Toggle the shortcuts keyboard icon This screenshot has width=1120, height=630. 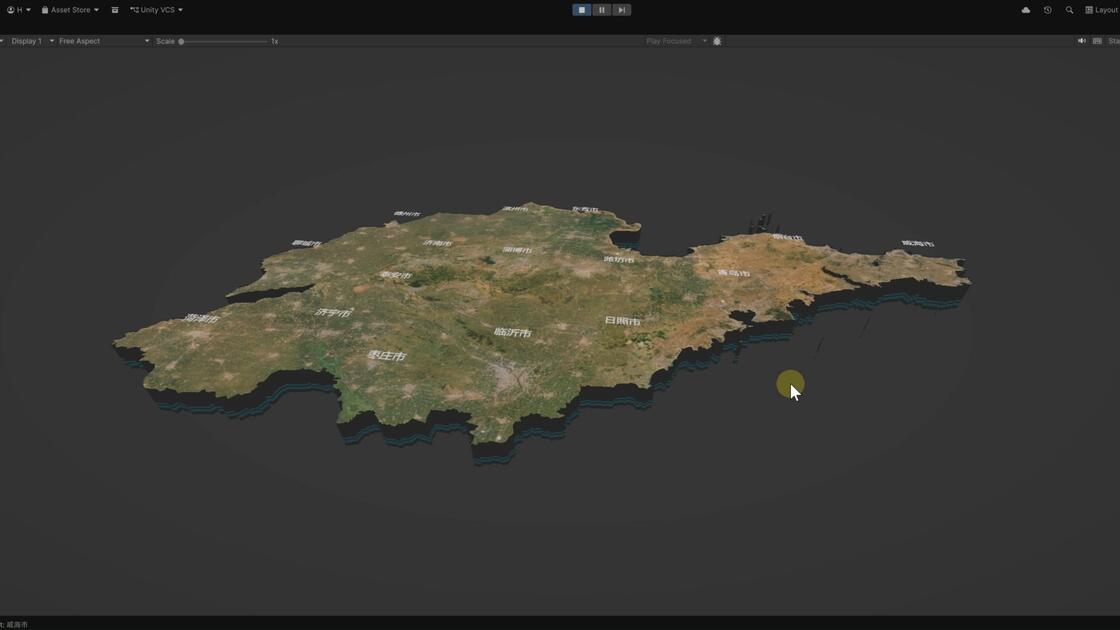pos(1098,41)
